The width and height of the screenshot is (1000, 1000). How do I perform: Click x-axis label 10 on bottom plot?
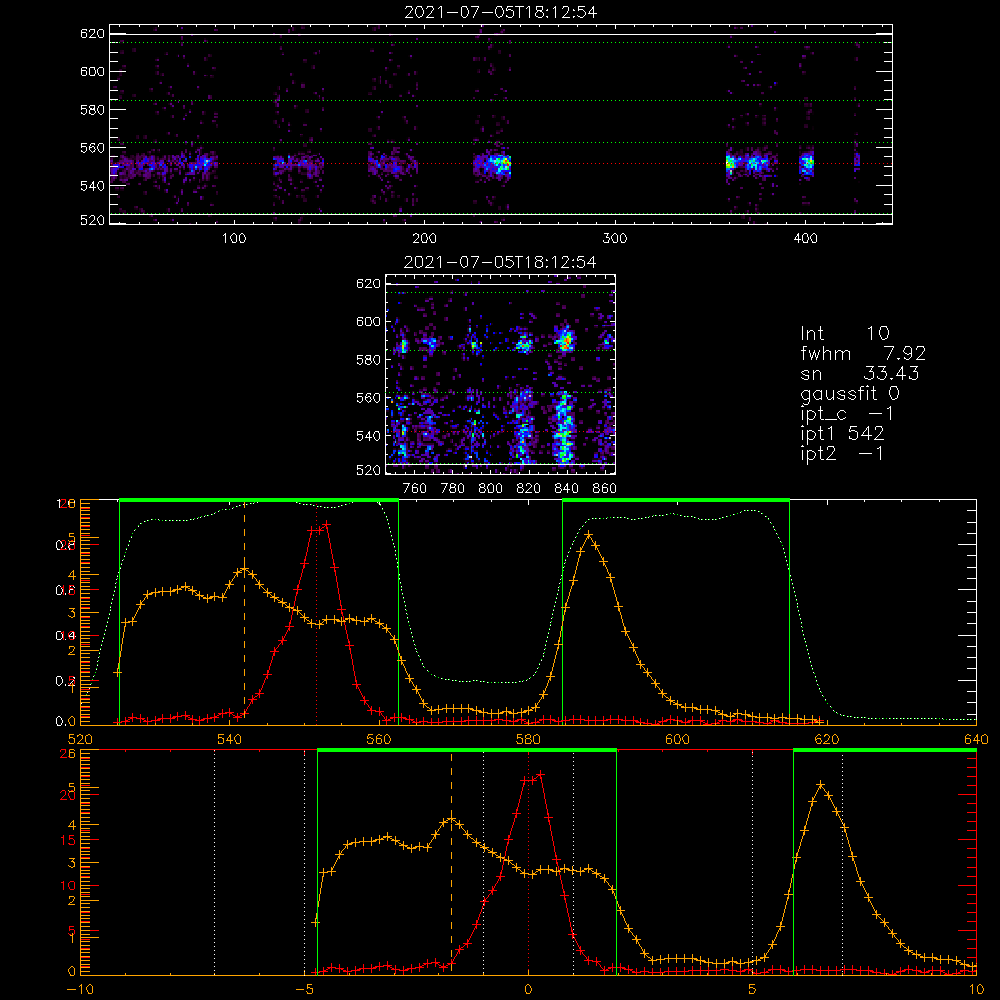pyautogui.click(x=976, y=990)
